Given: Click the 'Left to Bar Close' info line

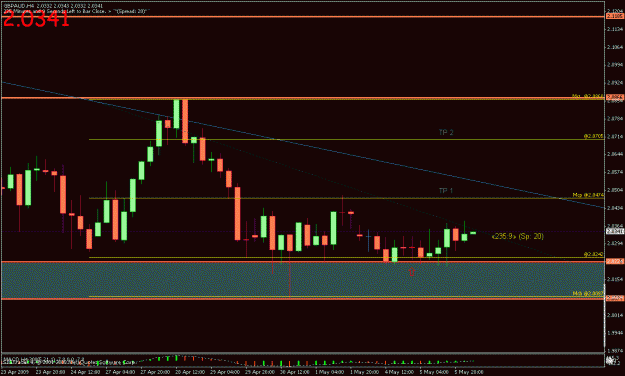Looking at the screenshot, I should coord(76,11).
